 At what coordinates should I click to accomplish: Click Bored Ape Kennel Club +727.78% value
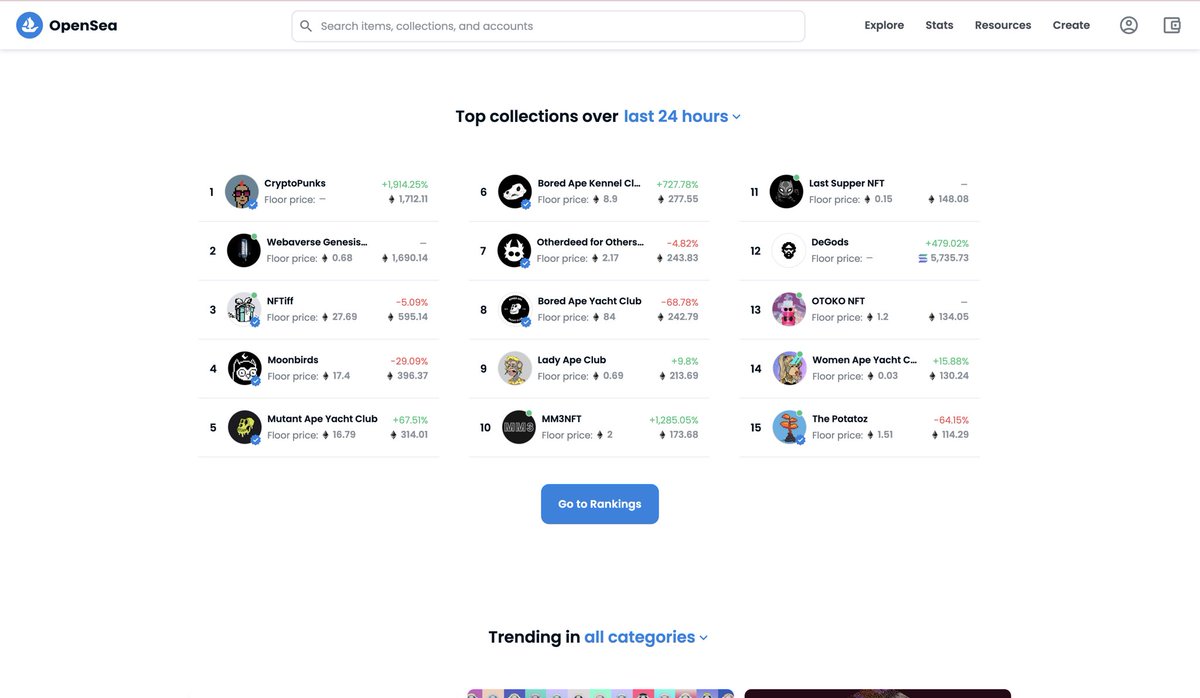click(x=677, y=185)
